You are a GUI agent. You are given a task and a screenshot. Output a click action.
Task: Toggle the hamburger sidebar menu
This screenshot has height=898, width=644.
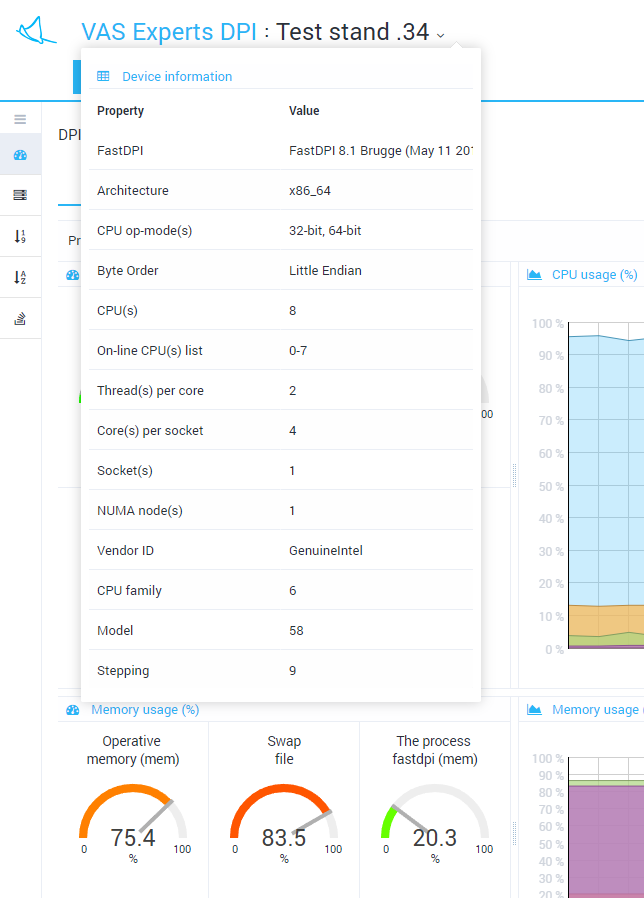coord(20,119)
